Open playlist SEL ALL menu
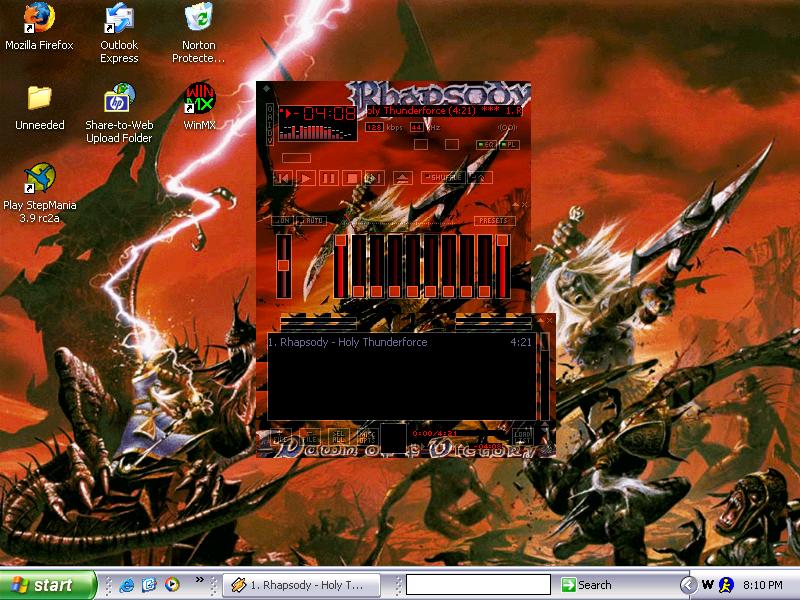 point(338,436)
